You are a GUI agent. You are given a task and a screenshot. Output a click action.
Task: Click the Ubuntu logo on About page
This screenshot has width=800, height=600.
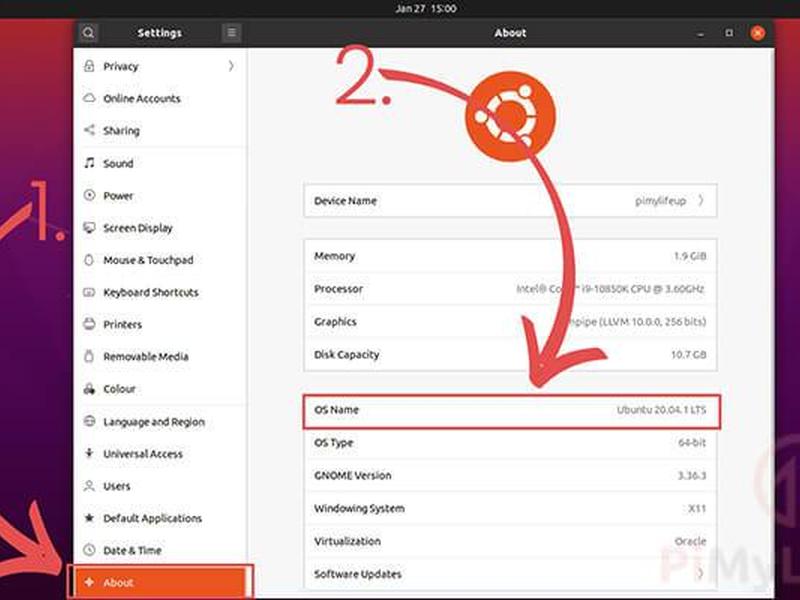pos(510,117)
